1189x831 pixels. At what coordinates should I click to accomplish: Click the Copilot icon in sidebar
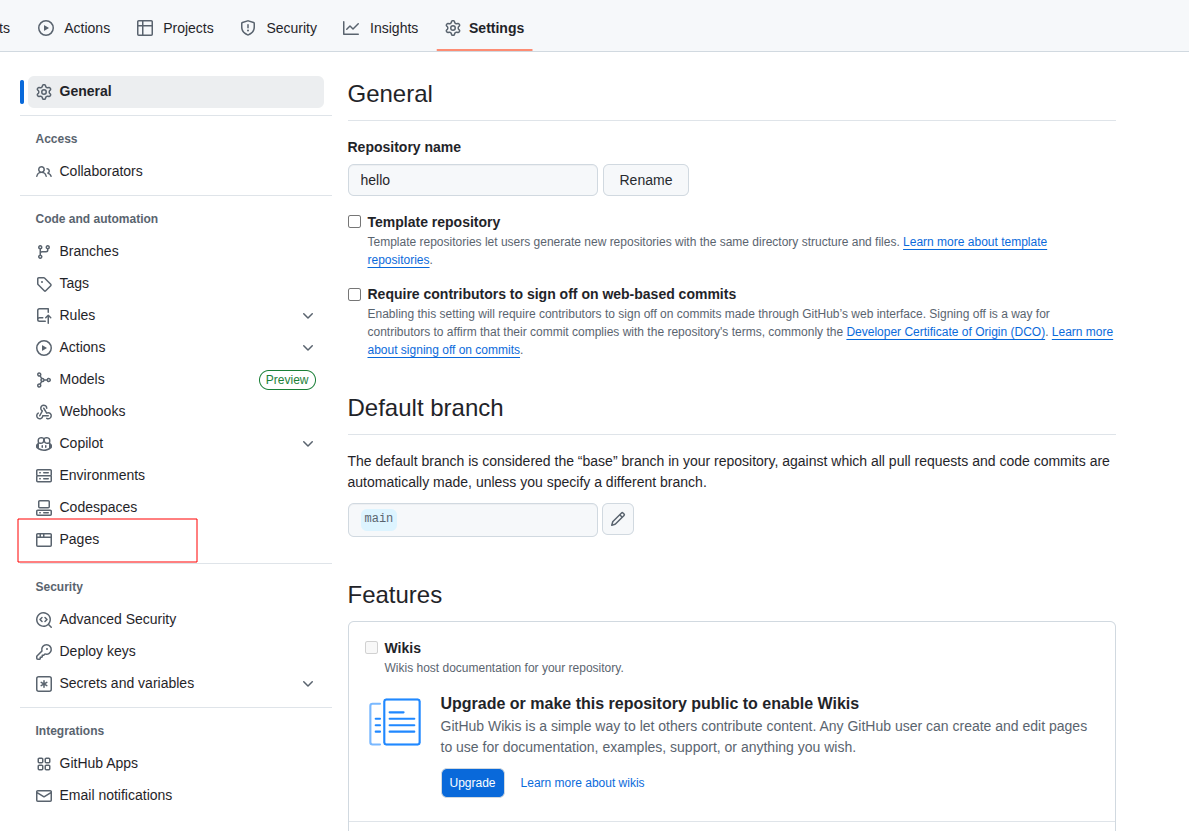(x=44, y=444)
